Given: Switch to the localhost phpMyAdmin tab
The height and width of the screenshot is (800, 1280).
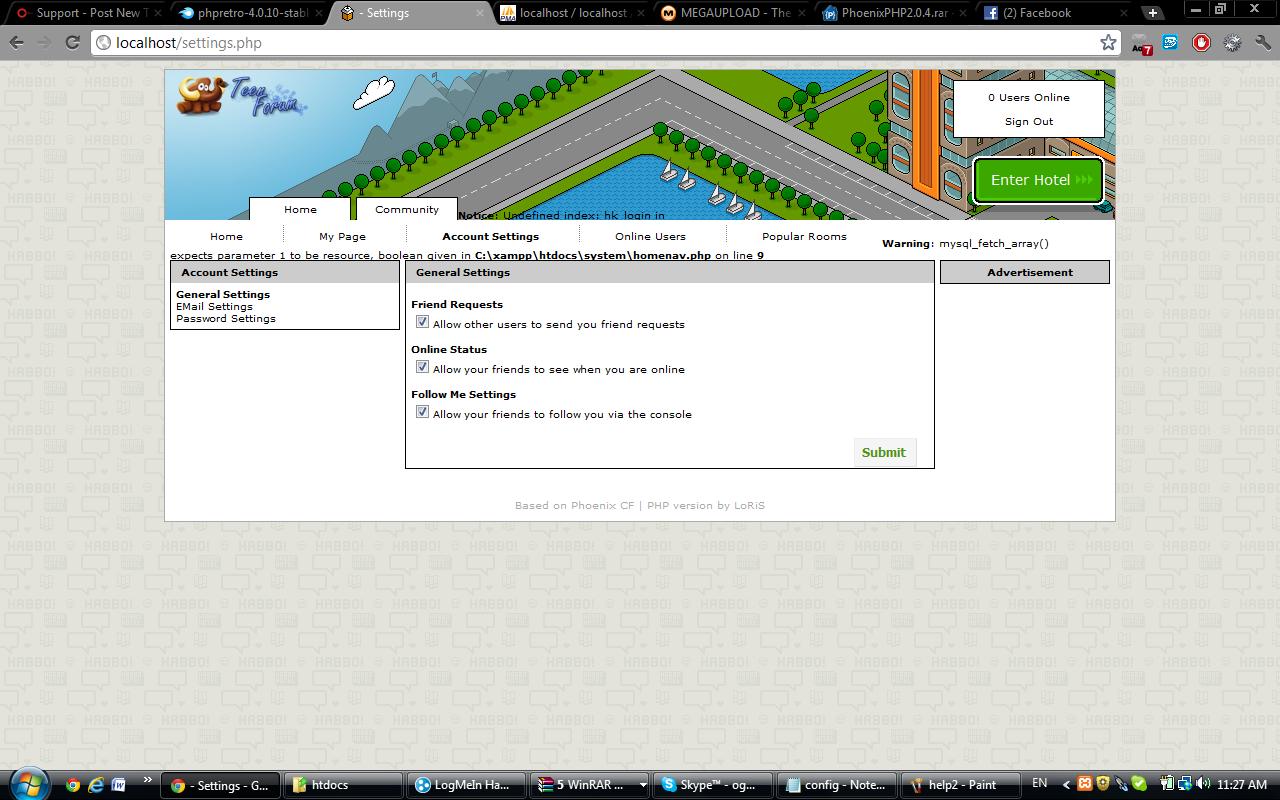Looking at the screenshot, I should pyautogui.click(x=573, y=13).
